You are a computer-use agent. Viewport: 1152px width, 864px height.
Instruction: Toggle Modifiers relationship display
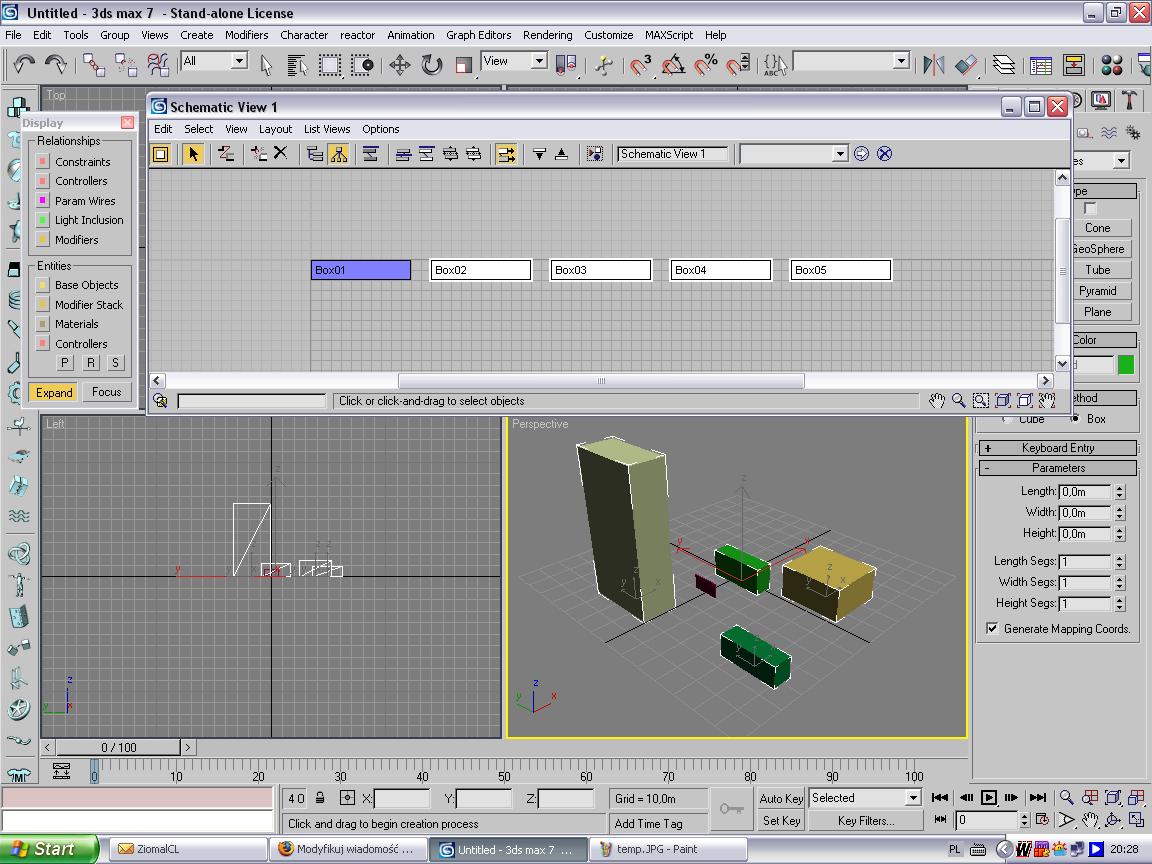43,240
